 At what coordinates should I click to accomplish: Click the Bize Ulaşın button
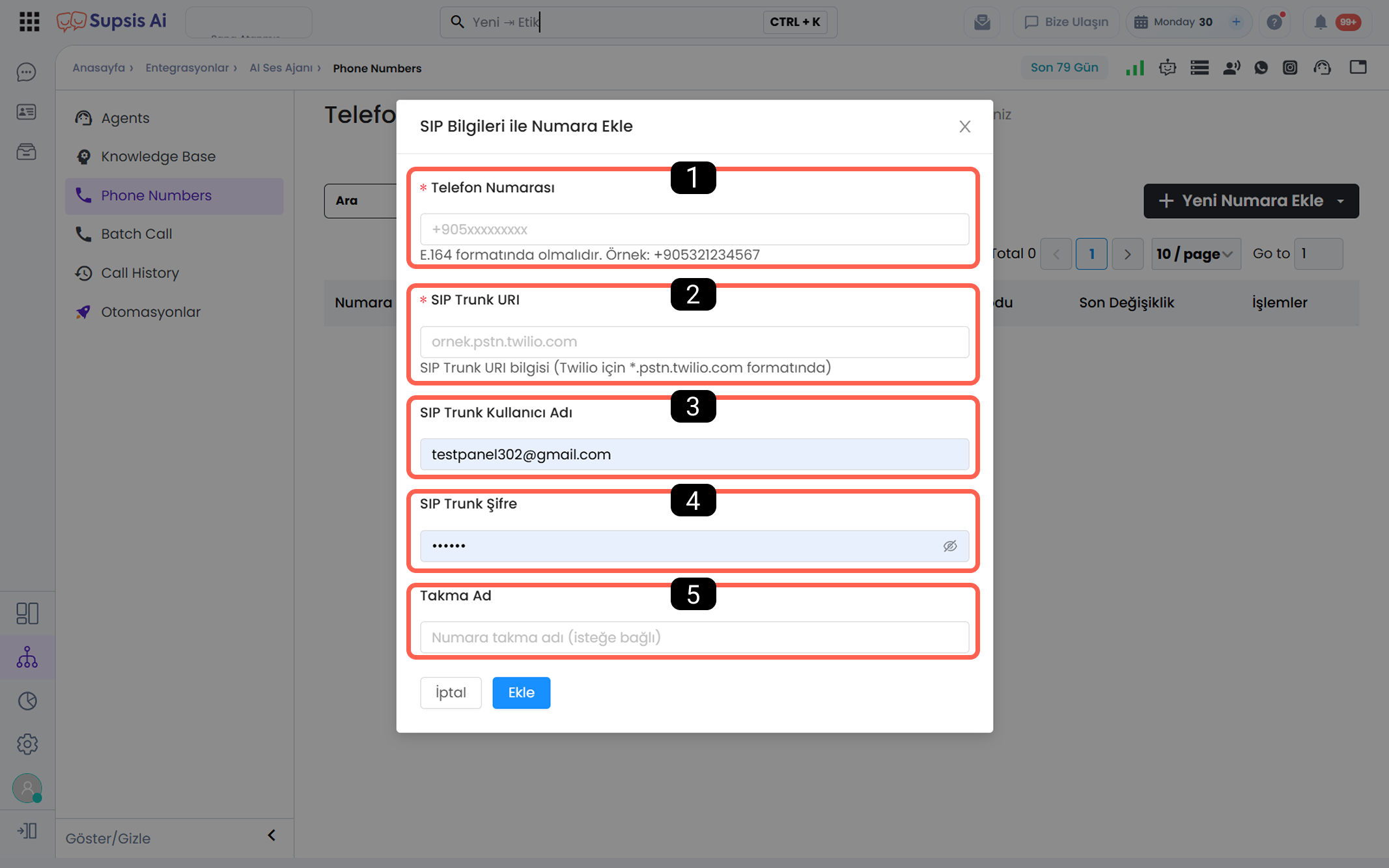pos(1066,22)
